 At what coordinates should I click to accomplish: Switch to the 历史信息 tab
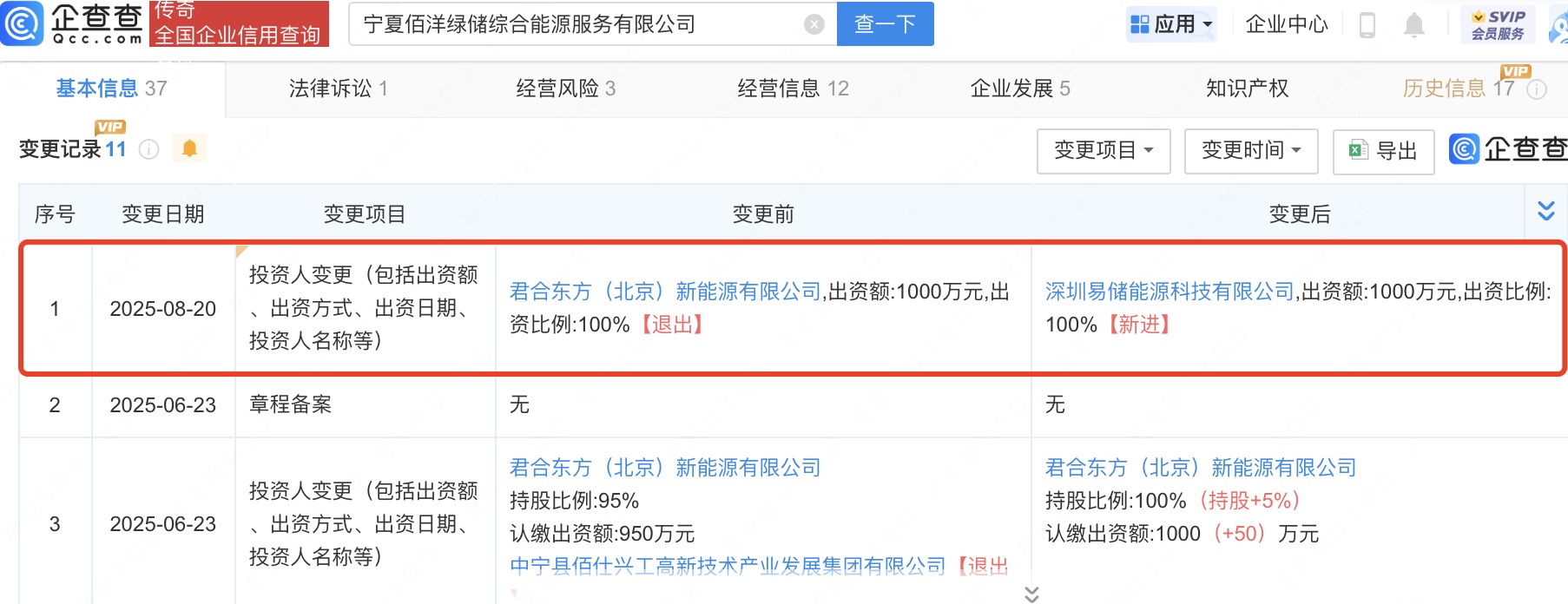click(x=1459, y=89)
